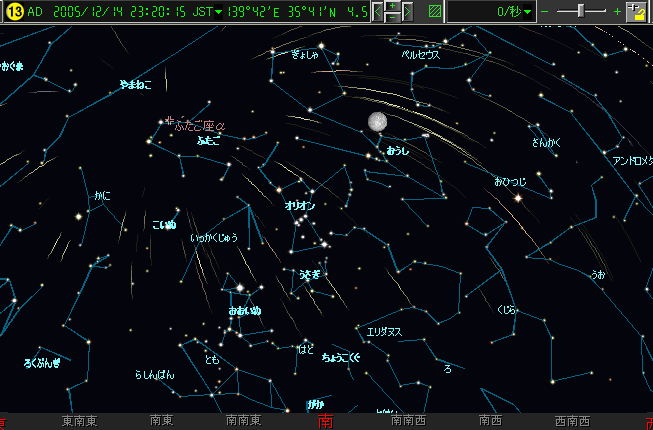Screen dimensions: 653x430
Task: Click the slider handle in the top bar
Action: click(x=582, y=11)
